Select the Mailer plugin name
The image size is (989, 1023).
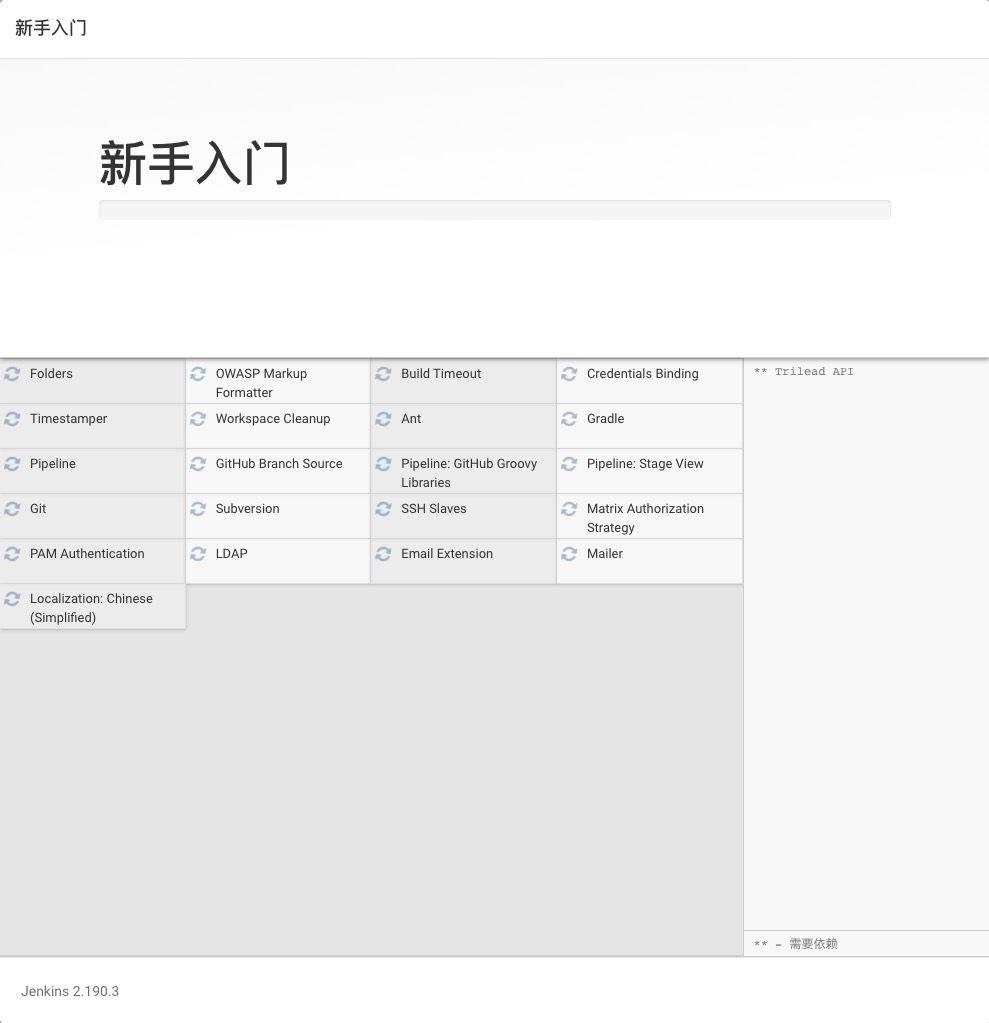click(x=605, y=554)
